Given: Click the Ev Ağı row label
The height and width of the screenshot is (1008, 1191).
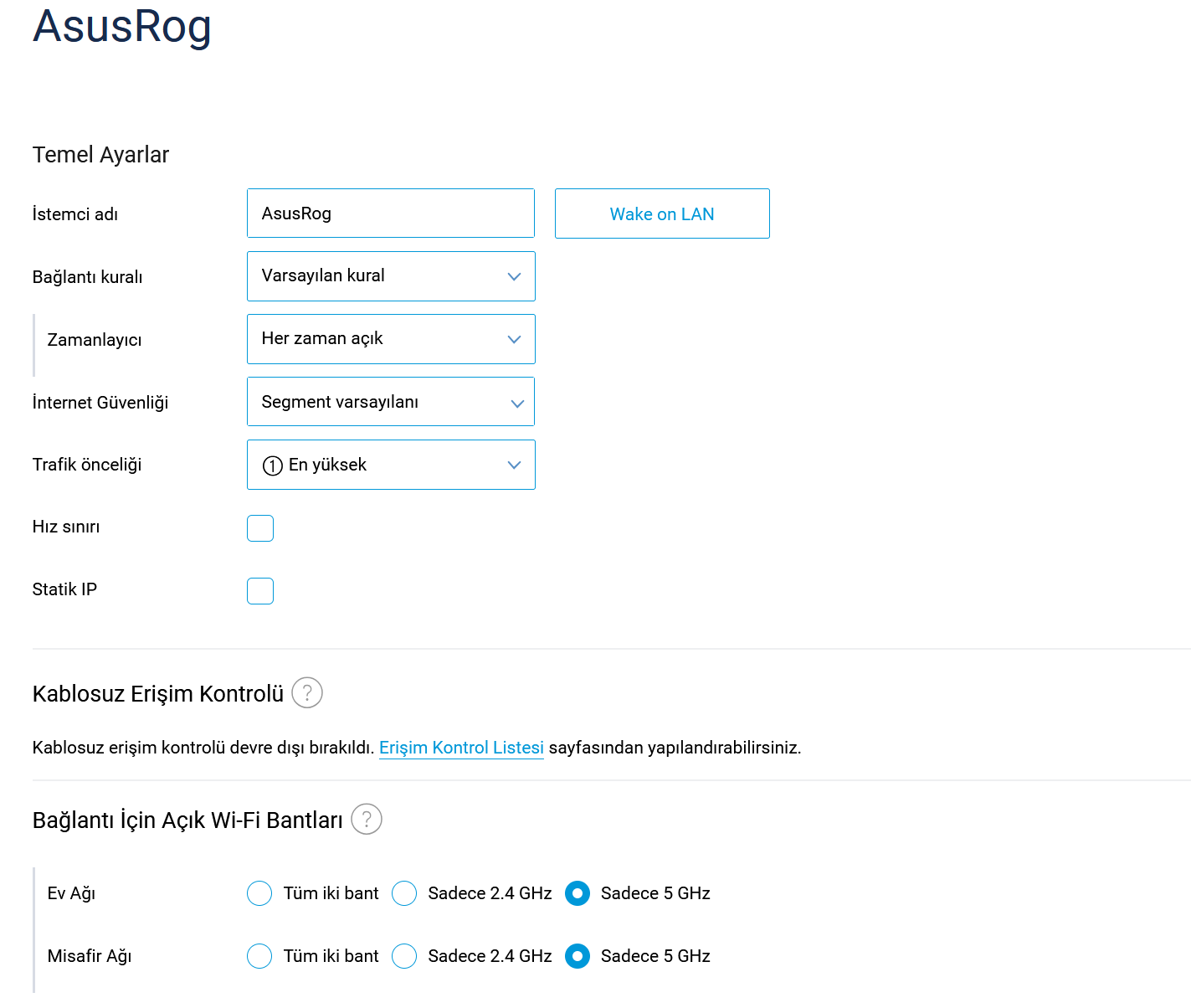Looking at the screenshot, I should click(x=71, y=893).
